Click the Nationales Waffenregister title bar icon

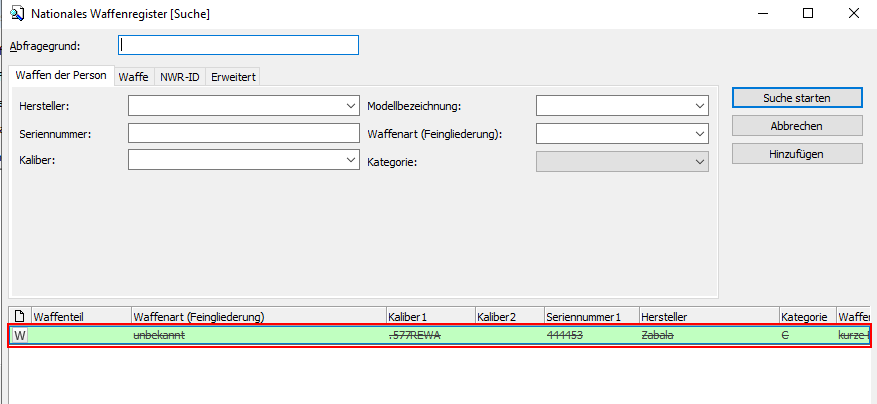point(16,14)
